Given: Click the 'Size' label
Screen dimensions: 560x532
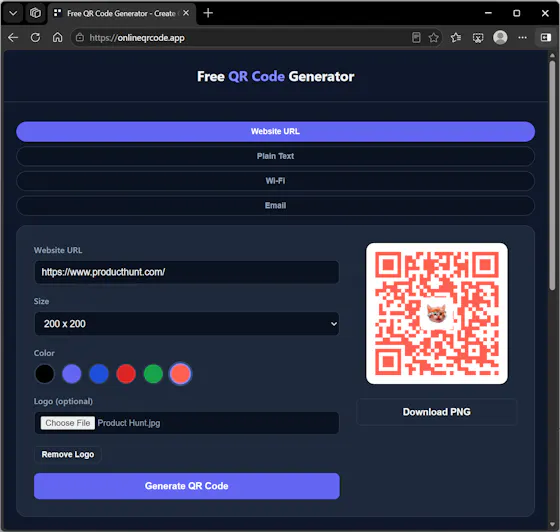Looking at the screenshot, I should 41,301.
